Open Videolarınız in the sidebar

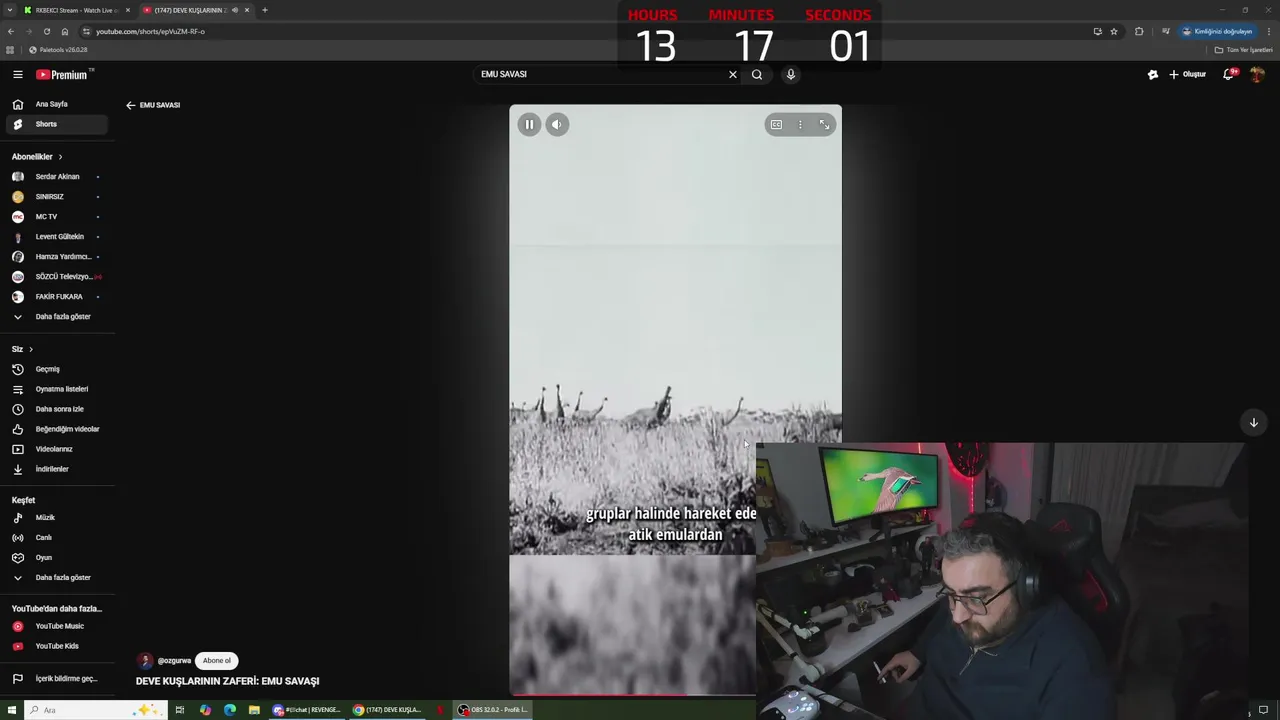pos(58,449)
